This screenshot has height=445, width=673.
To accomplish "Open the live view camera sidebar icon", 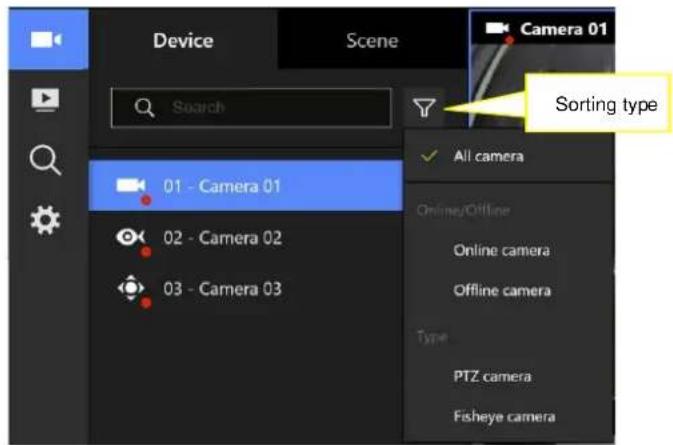I will tap(47, 40).
